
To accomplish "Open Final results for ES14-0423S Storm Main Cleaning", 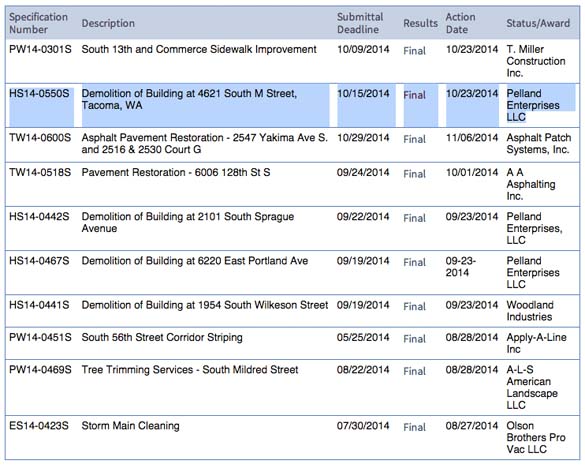I will click(414, 427).
